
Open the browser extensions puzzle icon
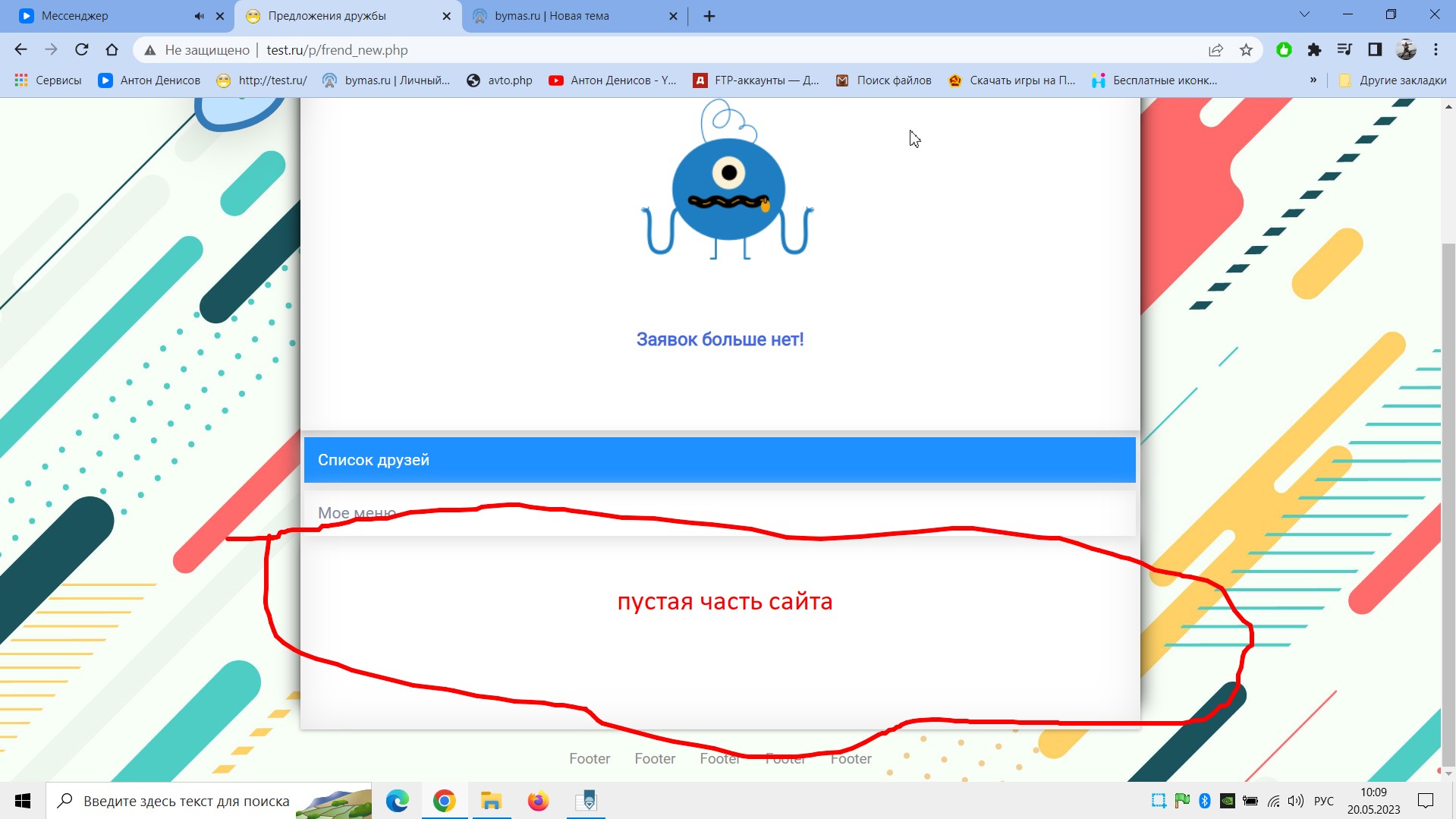click(x=1314, y=50)
